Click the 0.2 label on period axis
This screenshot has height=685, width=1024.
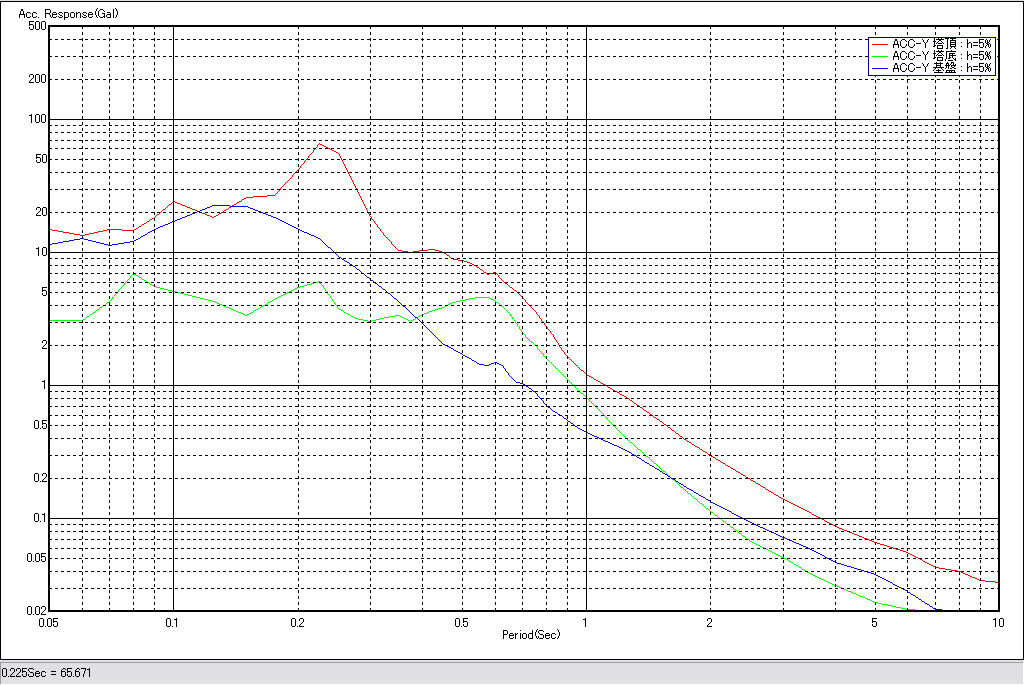pos(297,622)
